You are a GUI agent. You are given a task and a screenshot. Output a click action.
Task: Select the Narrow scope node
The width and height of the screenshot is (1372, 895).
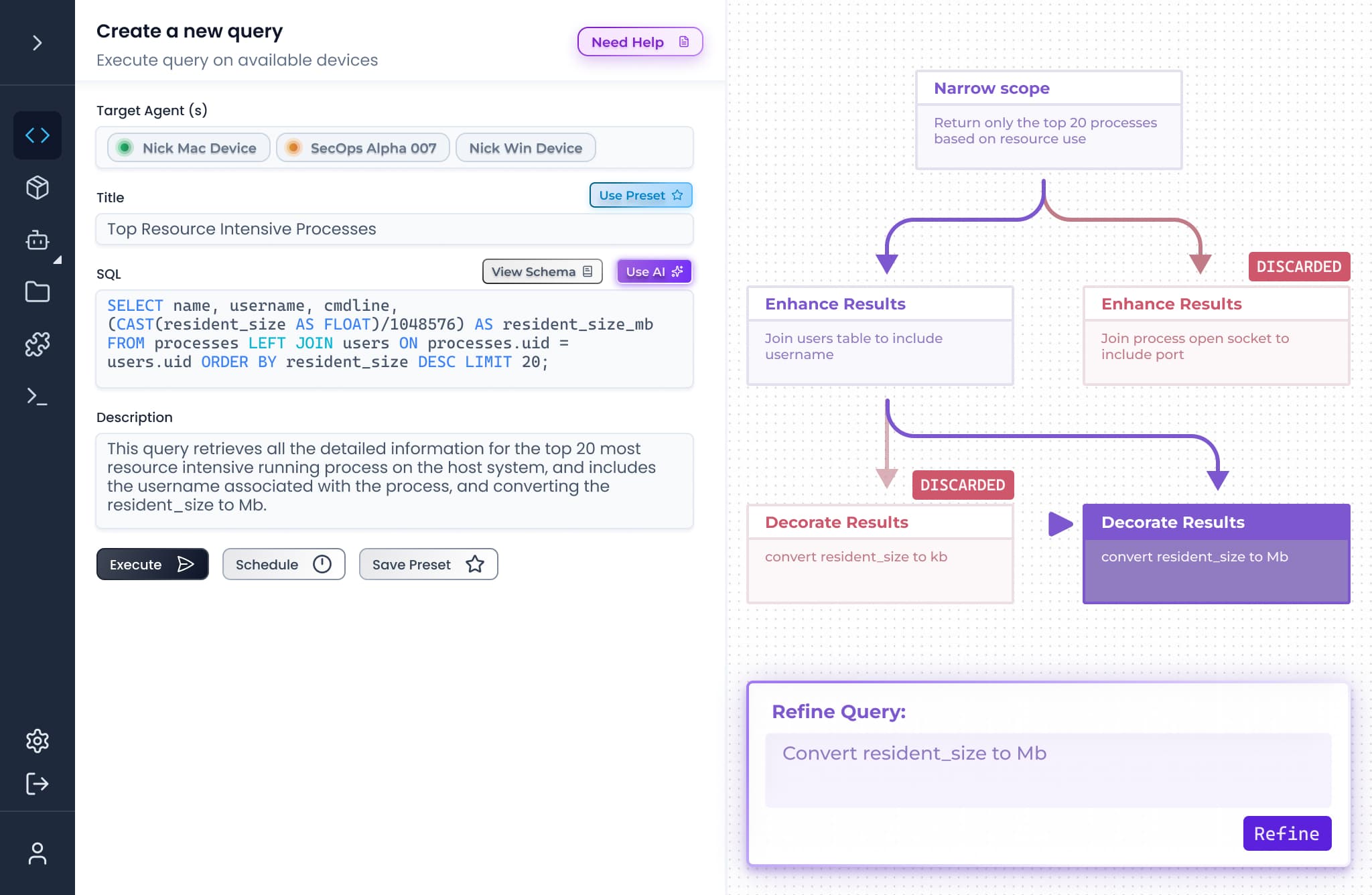(x=1048, y=121)
